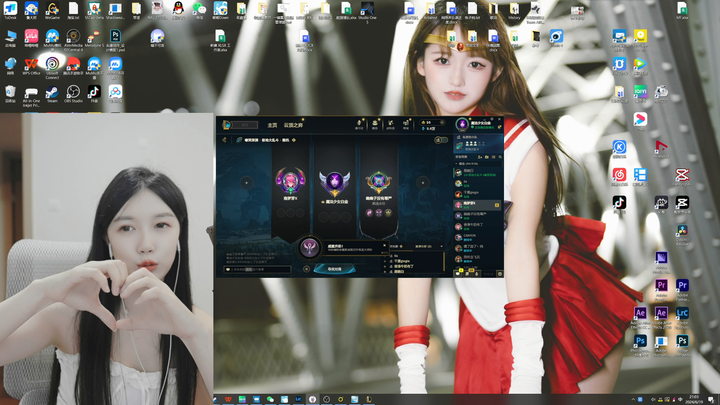This screenshot has height=405, width=720.
Task: Open the QQ penguin desktop icon
Action: 178,9
